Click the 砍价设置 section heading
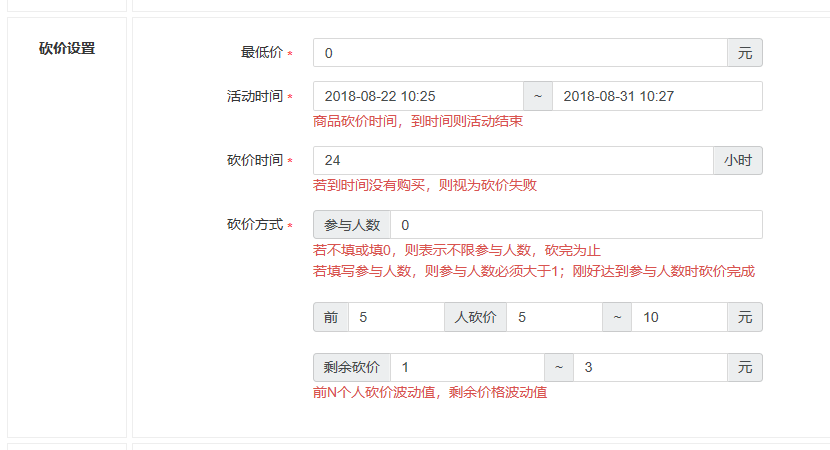Image resolution: width=830 pixels, height=450 pixels. 67,48
